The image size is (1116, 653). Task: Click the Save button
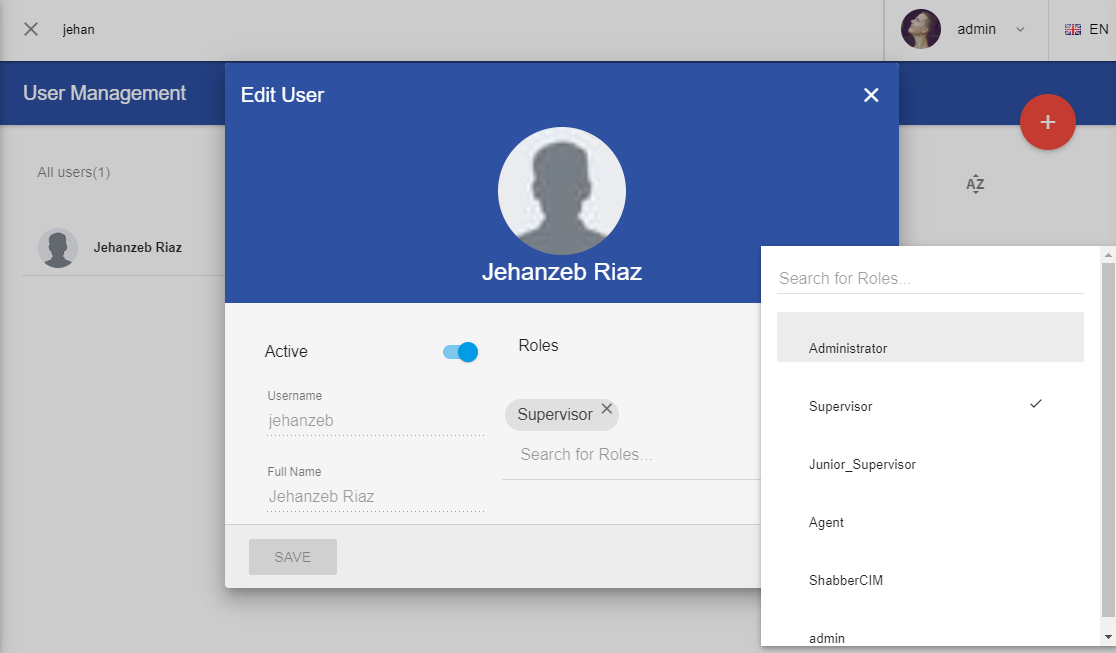(x=293, y=557)
